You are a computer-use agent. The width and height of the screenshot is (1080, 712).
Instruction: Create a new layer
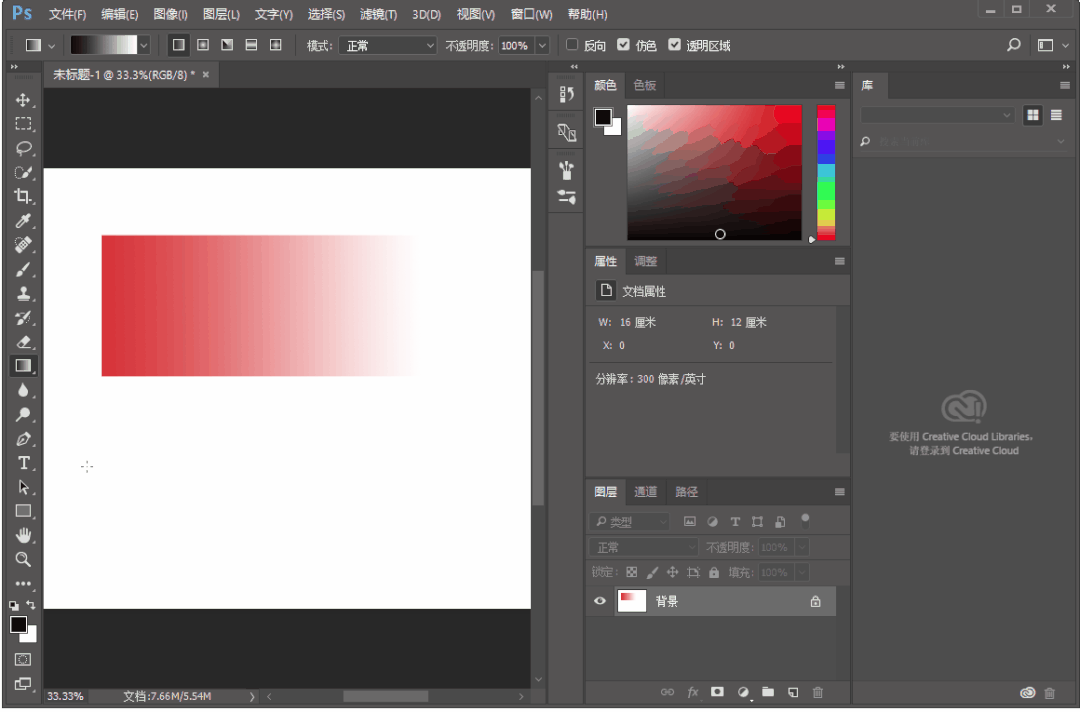click(793, 692)
